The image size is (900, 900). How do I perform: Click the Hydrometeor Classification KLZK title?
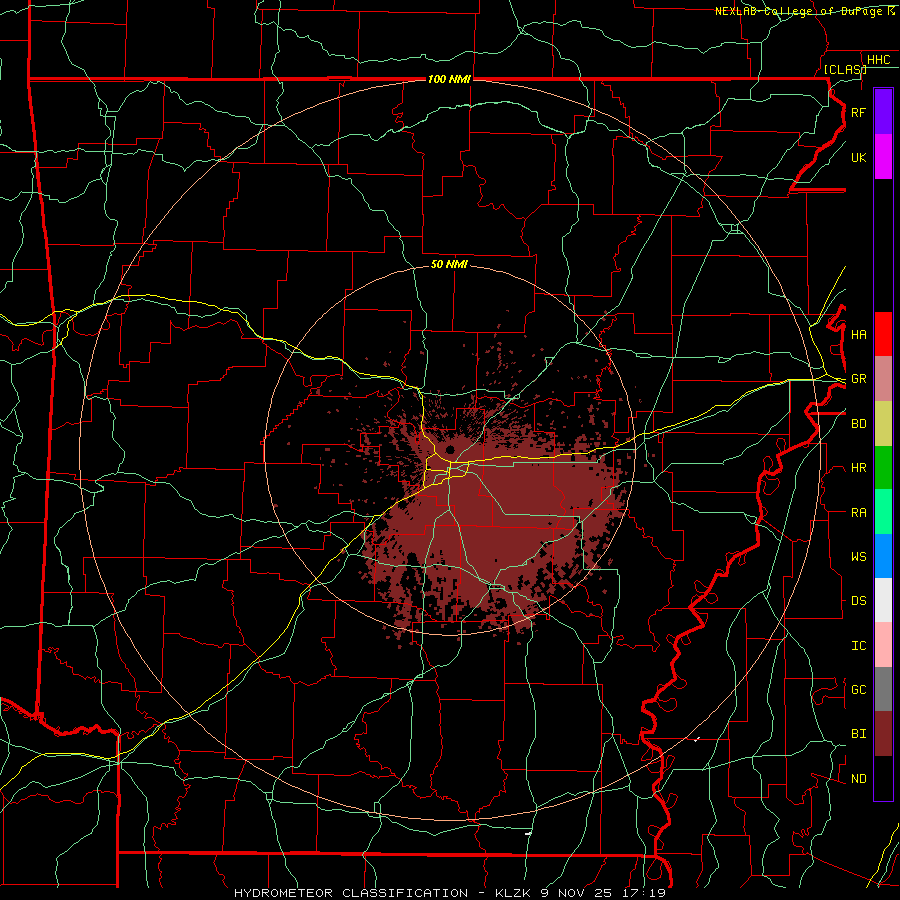(x=449, y=893)
